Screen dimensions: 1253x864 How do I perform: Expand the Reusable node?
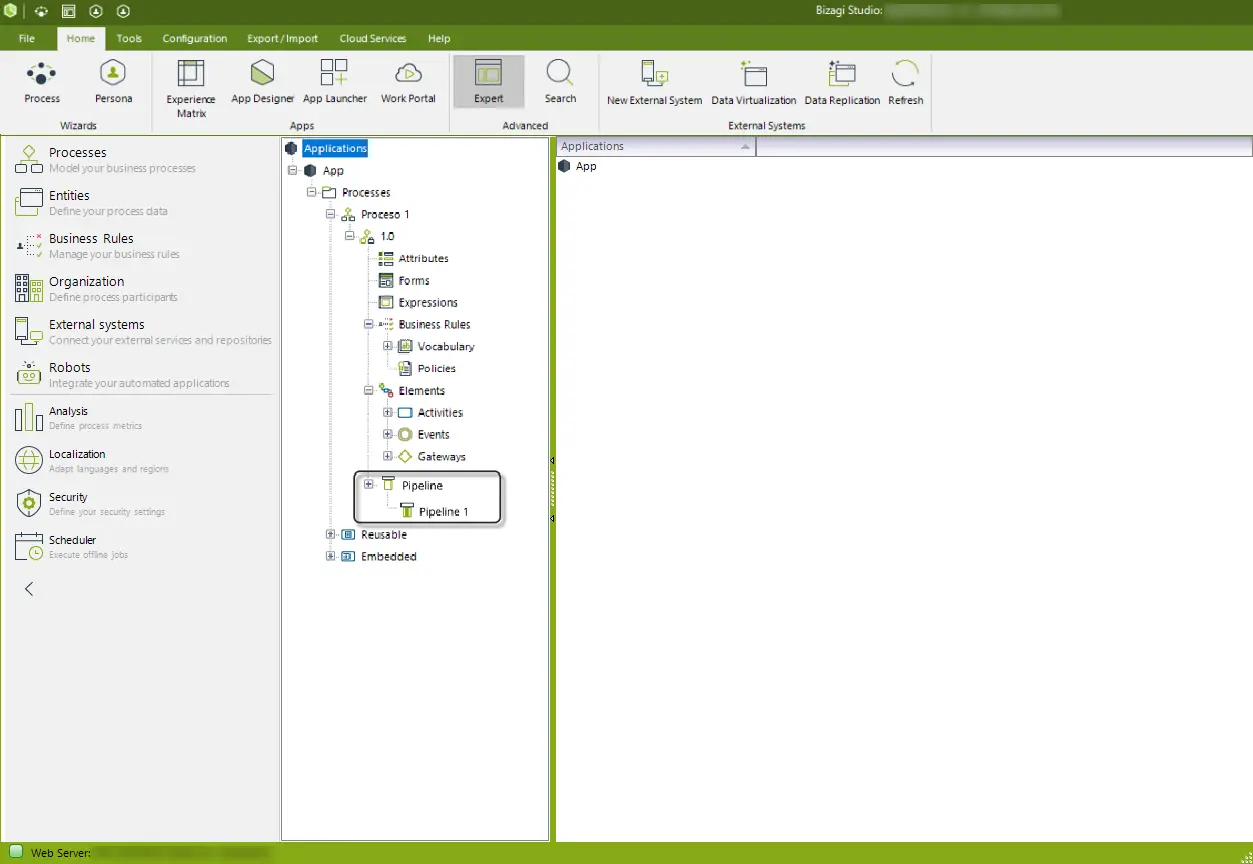331,534
